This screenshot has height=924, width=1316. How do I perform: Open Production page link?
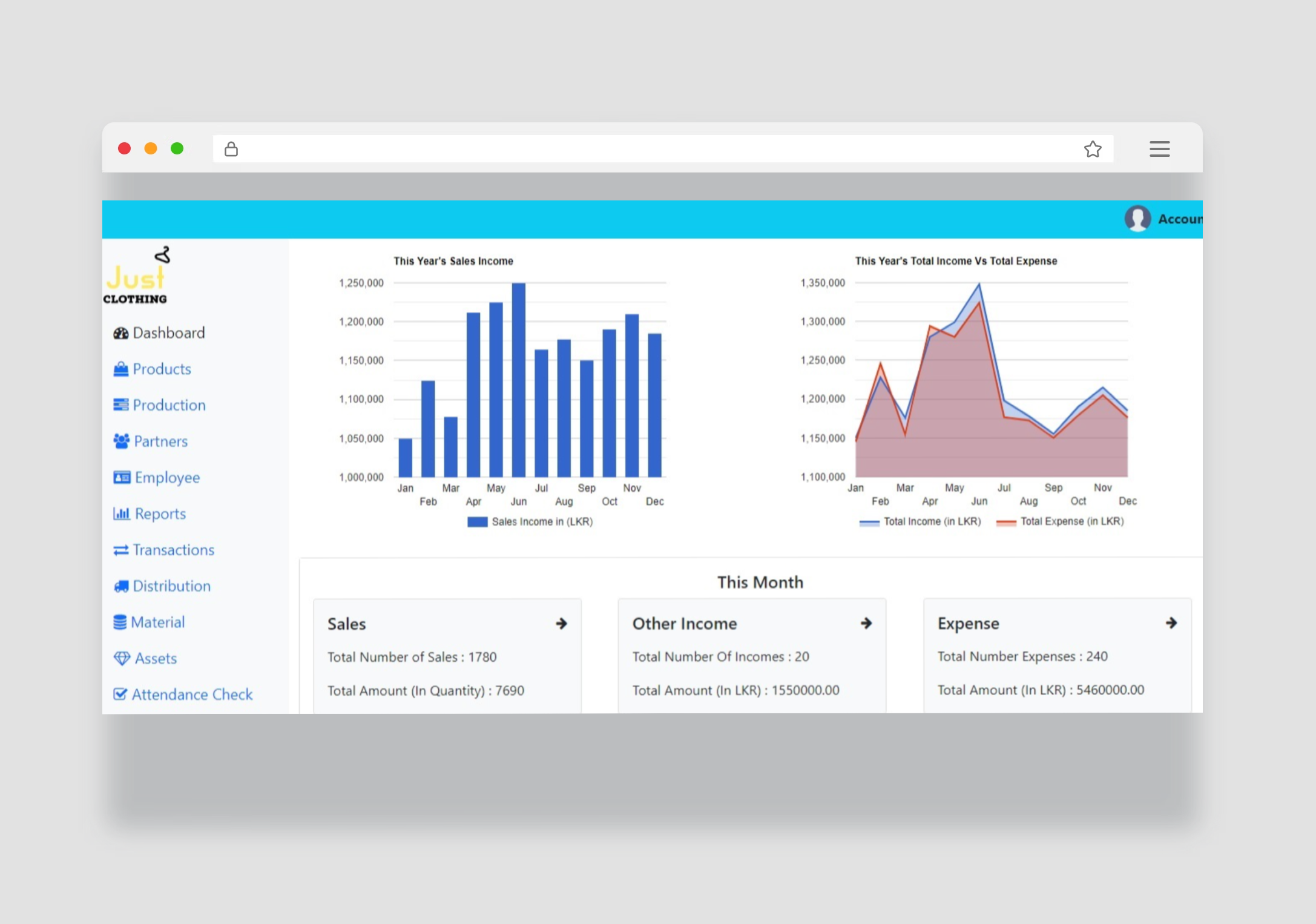click(x=169, y=405)
